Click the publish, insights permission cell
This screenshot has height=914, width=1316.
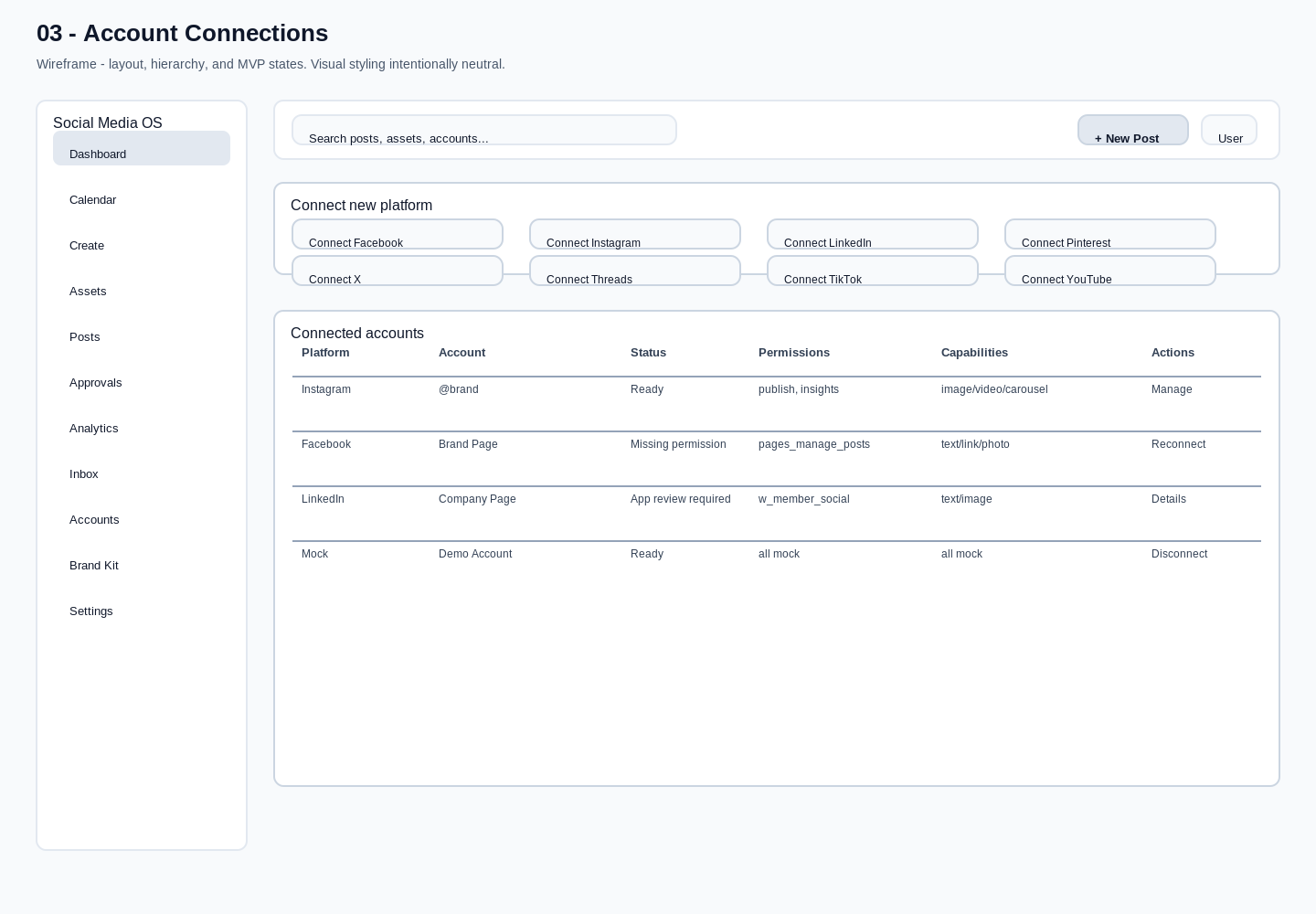click(799, 389)
